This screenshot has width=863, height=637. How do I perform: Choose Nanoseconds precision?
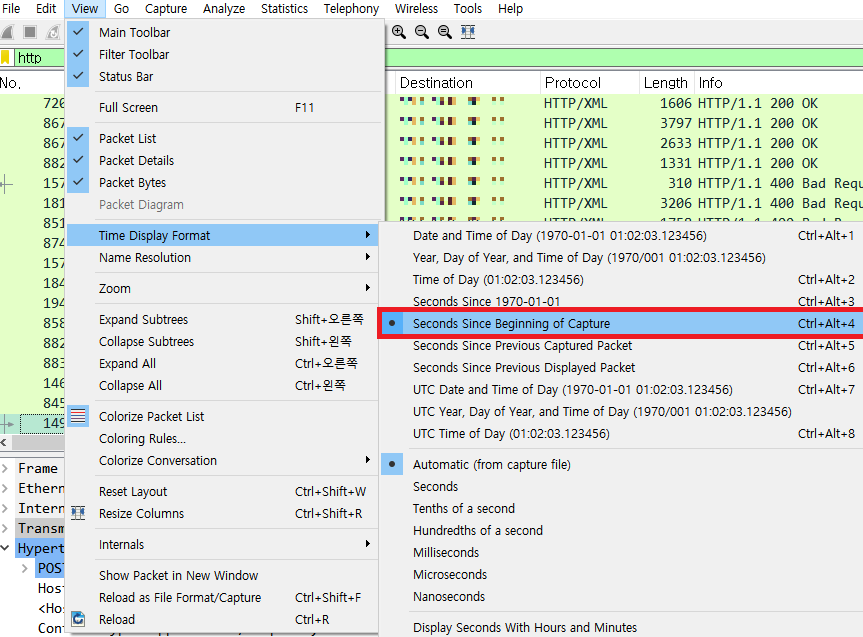[620, 596]
